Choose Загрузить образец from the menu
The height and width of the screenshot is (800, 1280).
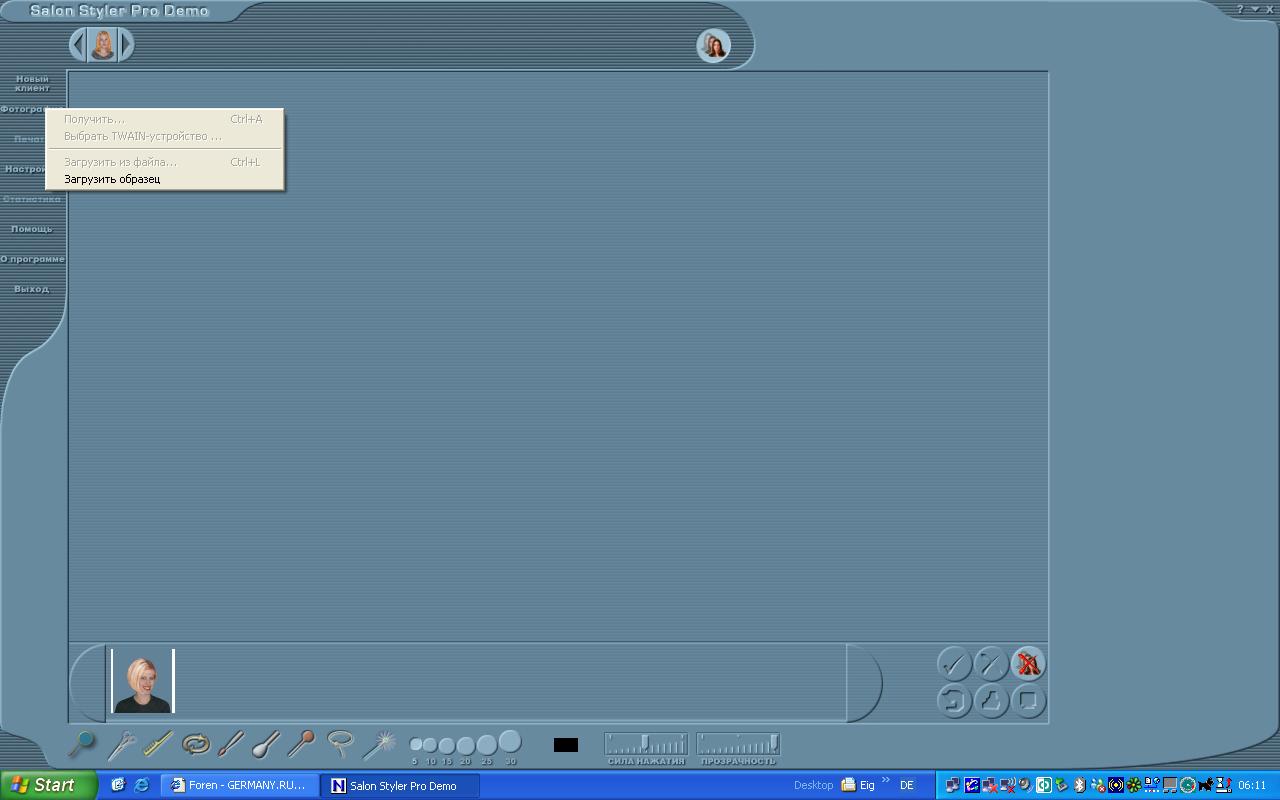(112, 179)
